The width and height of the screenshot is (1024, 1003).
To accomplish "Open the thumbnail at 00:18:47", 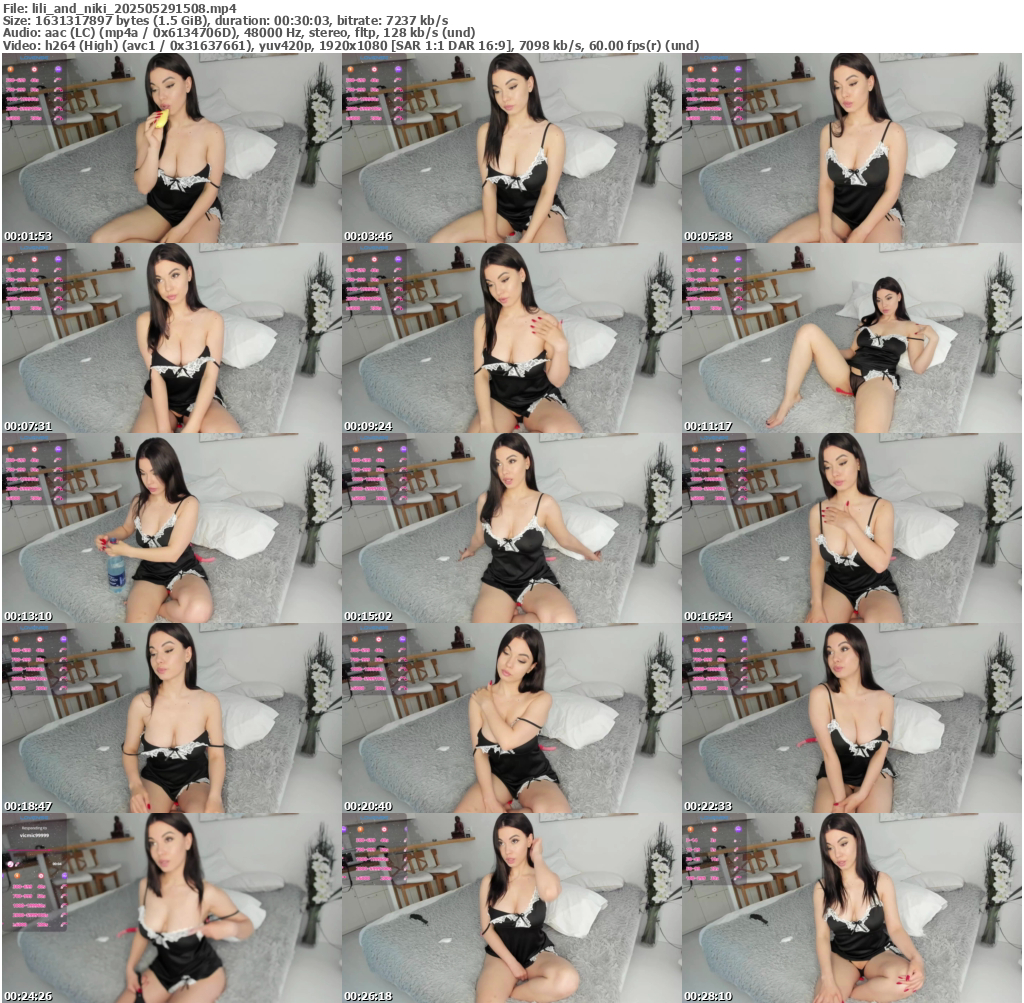I will (171, 718).
